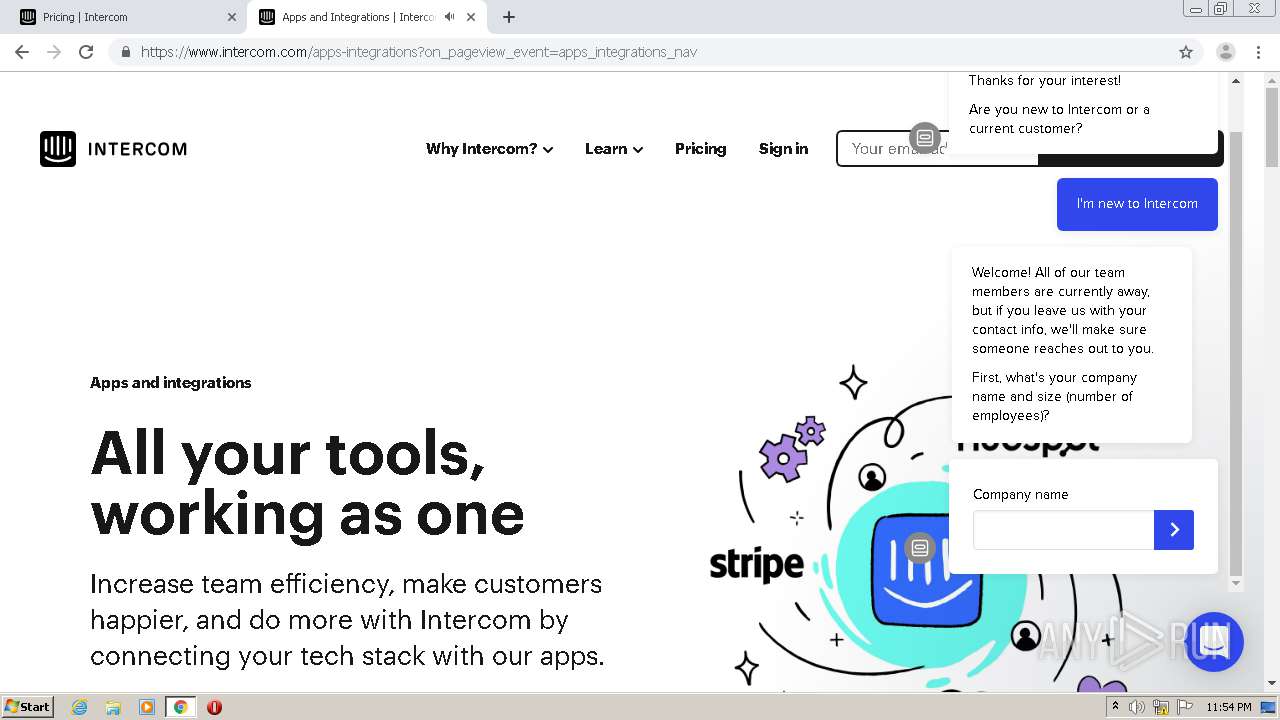The height and width of the screenshot is (720, 1280).
Task: Reload the current page
Action: [x=86, y=52]
